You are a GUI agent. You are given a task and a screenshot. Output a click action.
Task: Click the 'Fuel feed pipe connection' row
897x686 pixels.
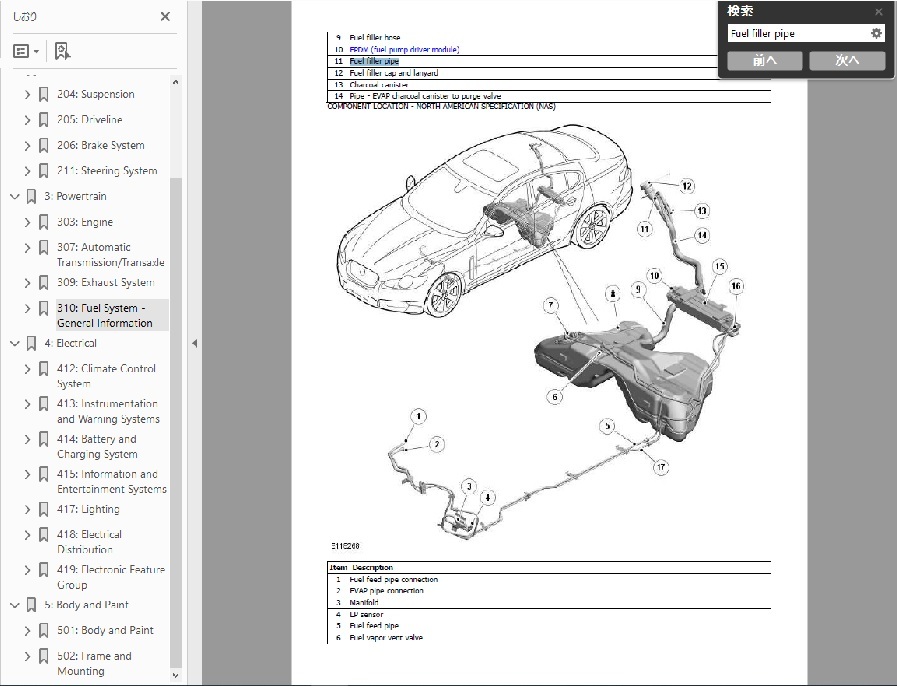point(549,580)
